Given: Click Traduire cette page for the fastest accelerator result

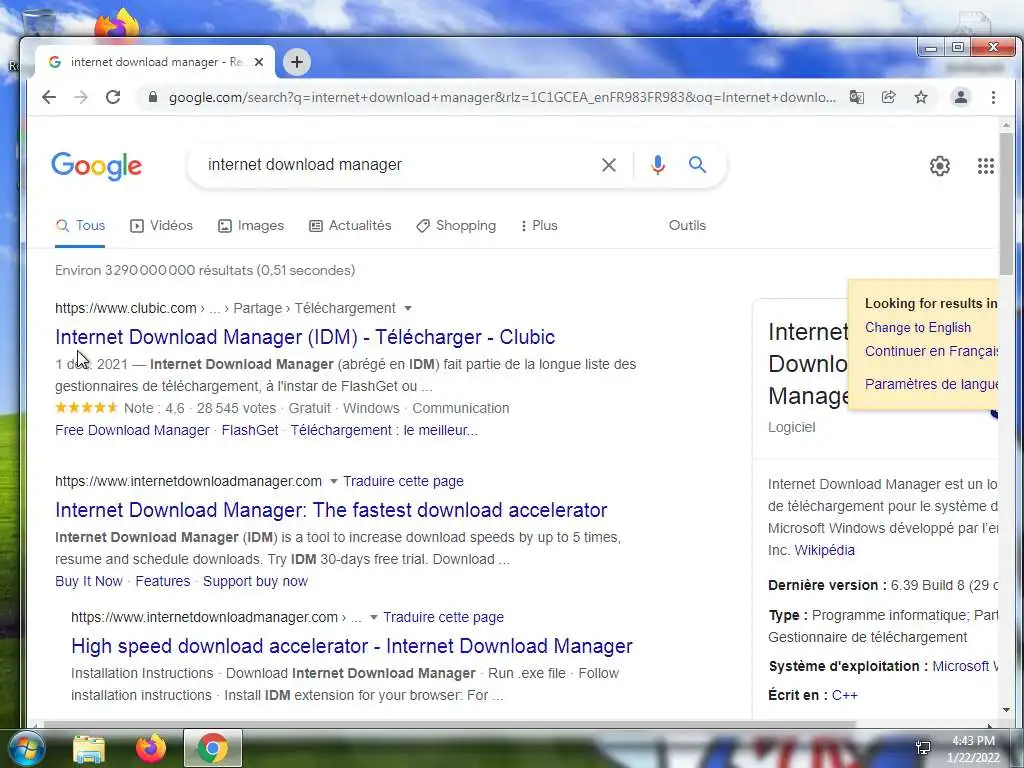Looking at the screenshot, I should (x=404, y=481).
